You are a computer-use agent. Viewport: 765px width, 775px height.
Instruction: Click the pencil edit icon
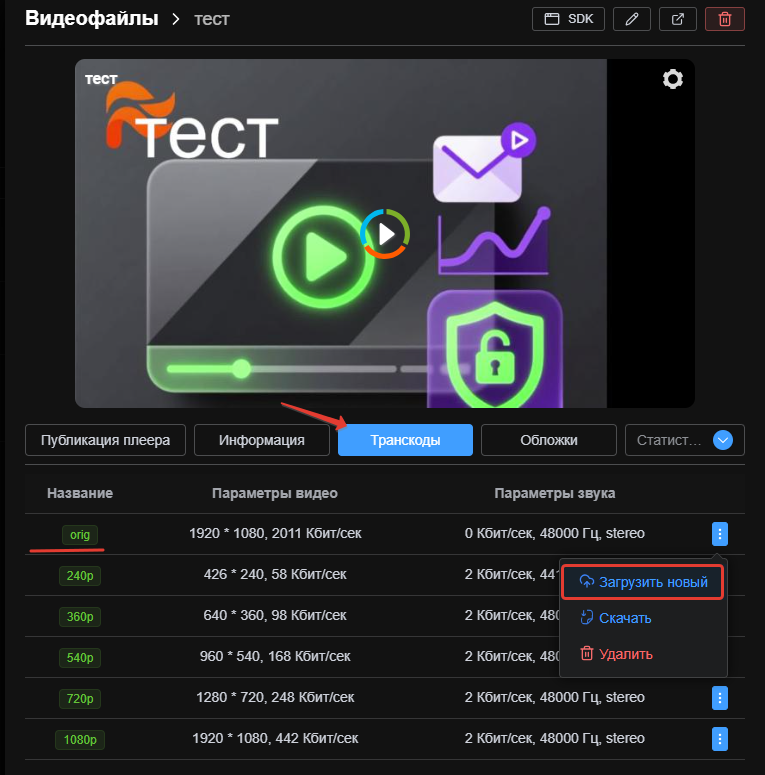point(632,19)
